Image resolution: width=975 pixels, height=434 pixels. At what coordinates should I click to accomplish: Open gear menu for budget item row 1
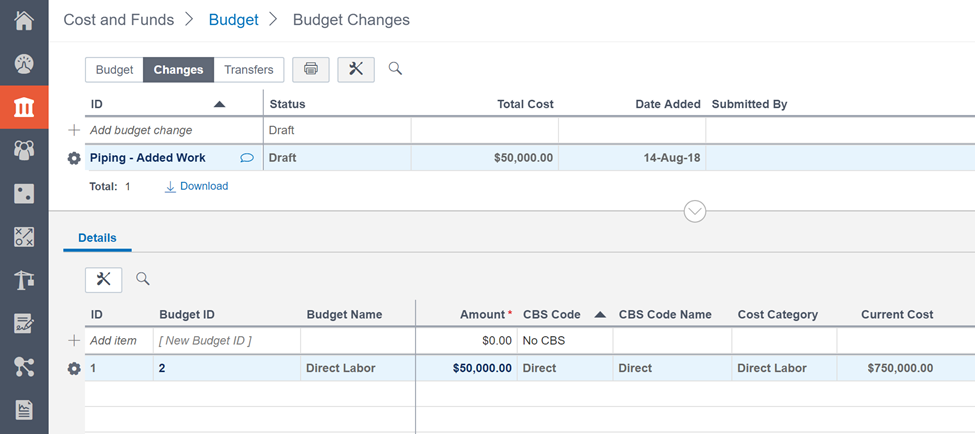74,368
